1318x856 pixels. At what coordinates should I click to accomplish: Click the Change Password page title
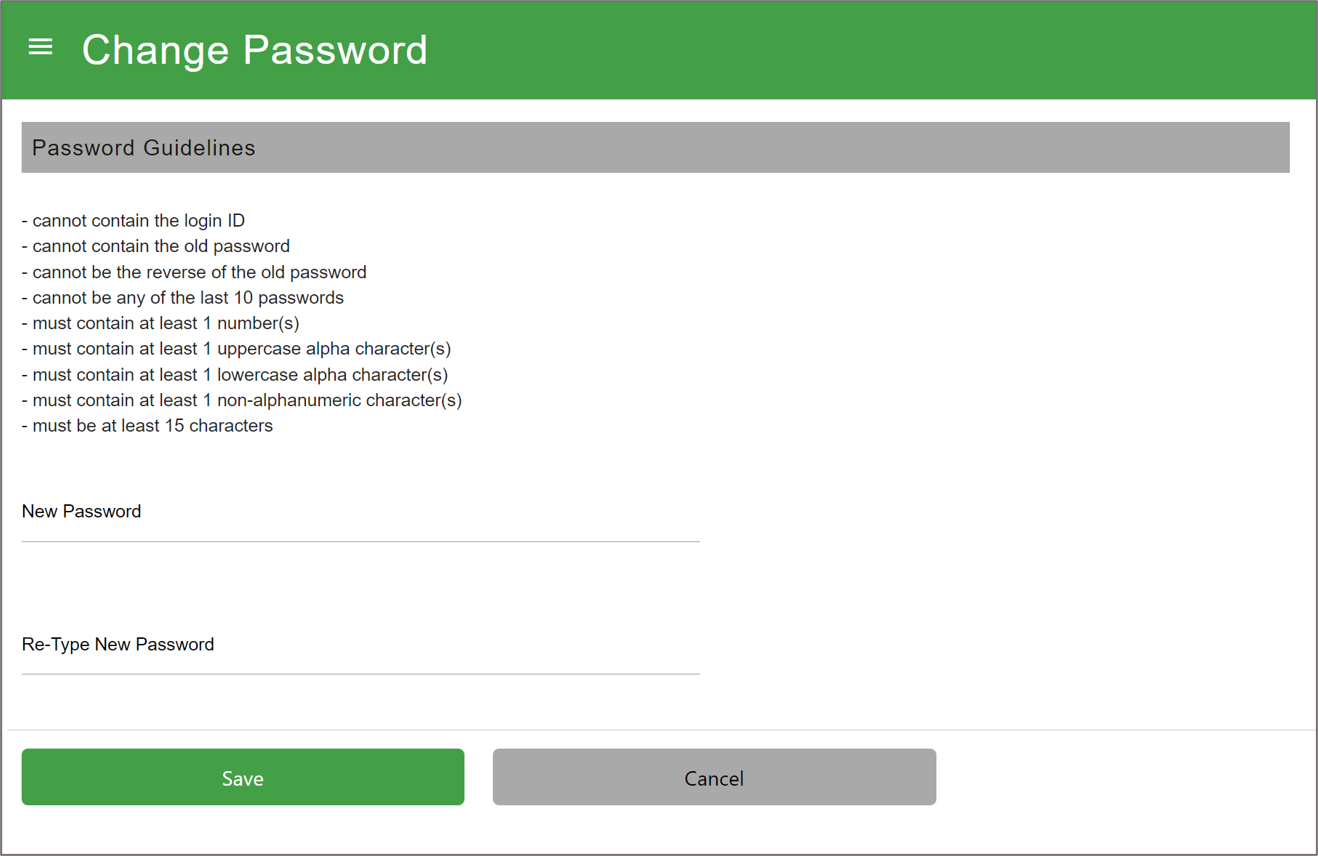coord(255,50)
